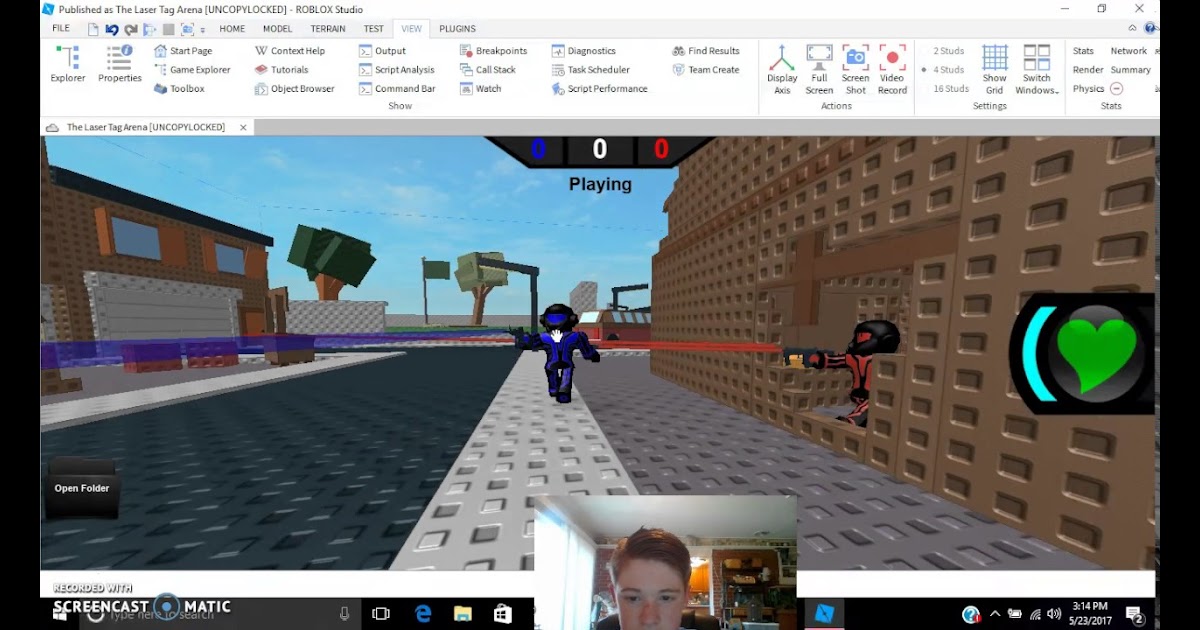1200x630 pixels.
Task: Open the Switch Windows dropdown
Action: point(1037,70)
